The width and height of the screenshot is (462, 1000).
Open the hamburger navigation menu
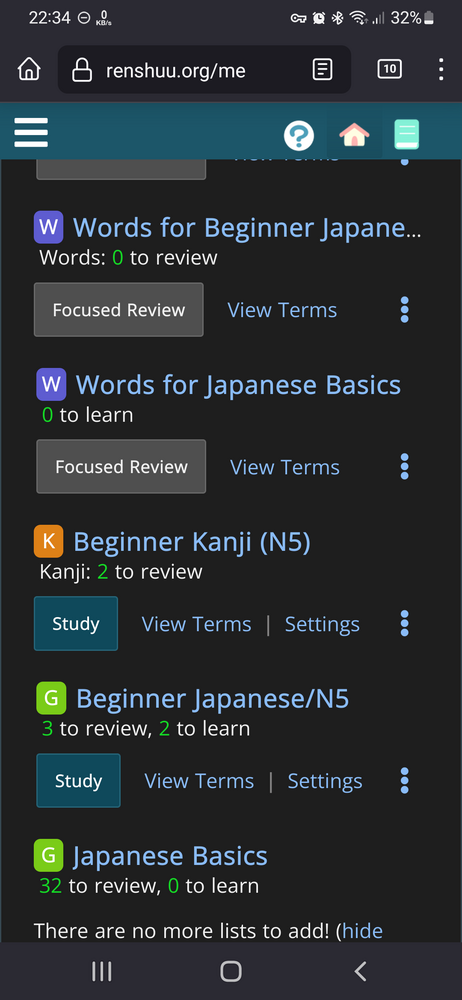click(x=31, y=132)
